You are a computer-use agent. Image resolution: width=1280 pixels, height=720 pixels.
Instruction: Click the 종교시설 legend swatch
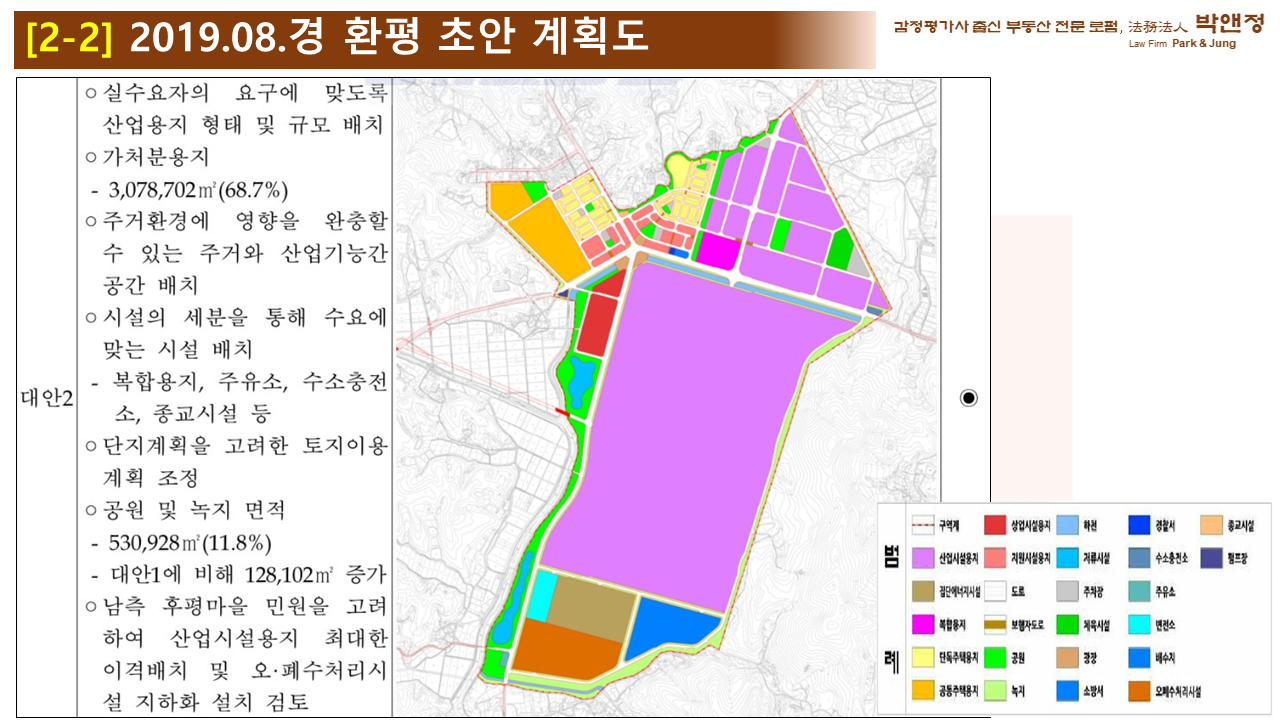[x=1213, y=525]
